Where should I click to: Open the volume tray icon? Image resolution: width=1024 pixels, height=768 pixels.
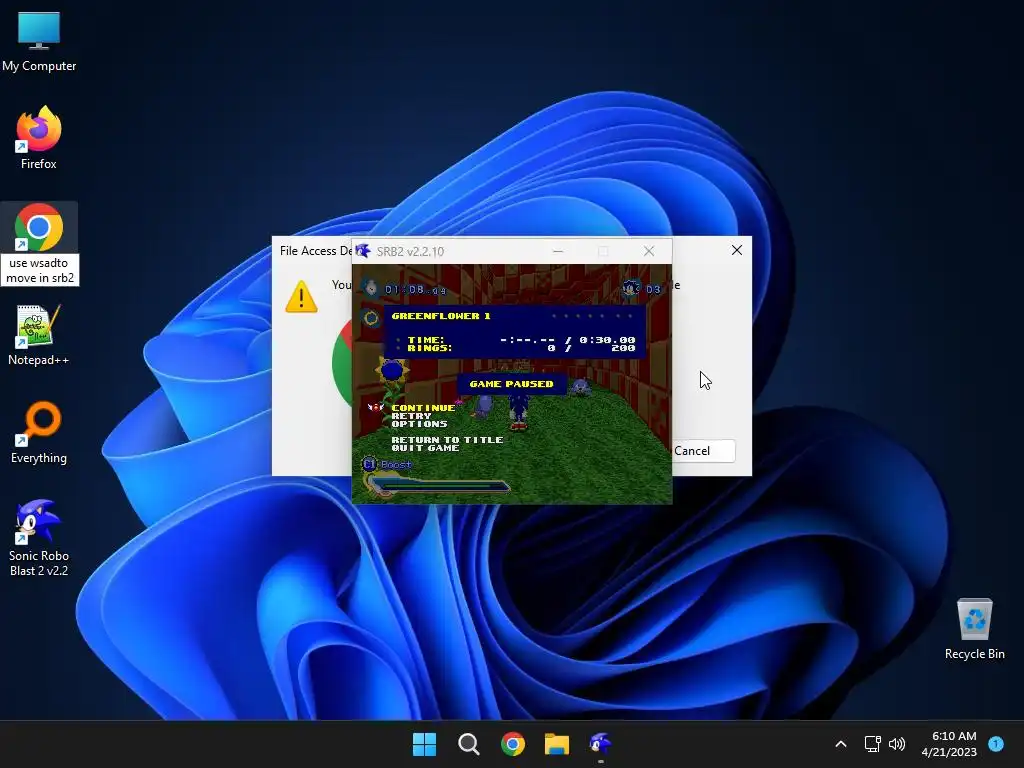point(897,744)
